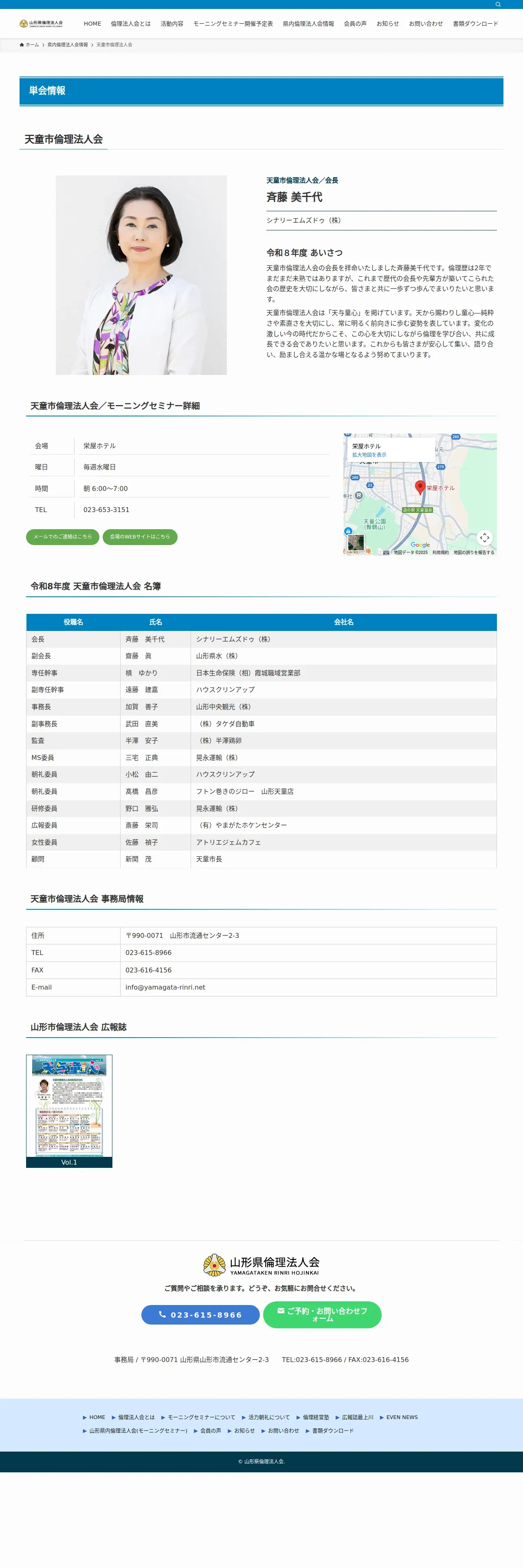The width and height of the screenshot is (523, 1568).
Task: Click 利用規約 link on map
Action: [x=440, y=553]
